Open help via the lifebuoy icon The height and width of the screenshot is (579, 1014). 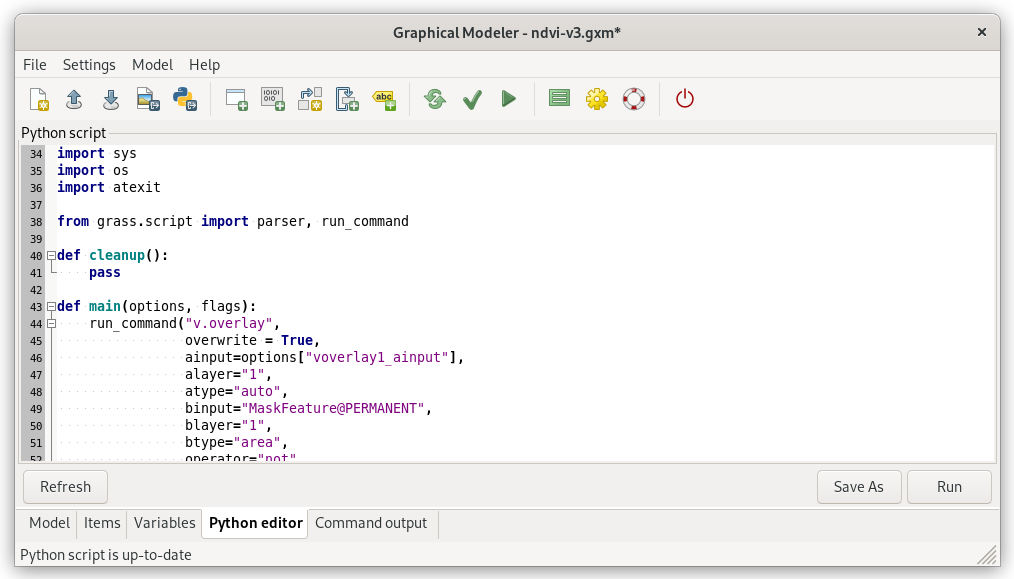634,99
